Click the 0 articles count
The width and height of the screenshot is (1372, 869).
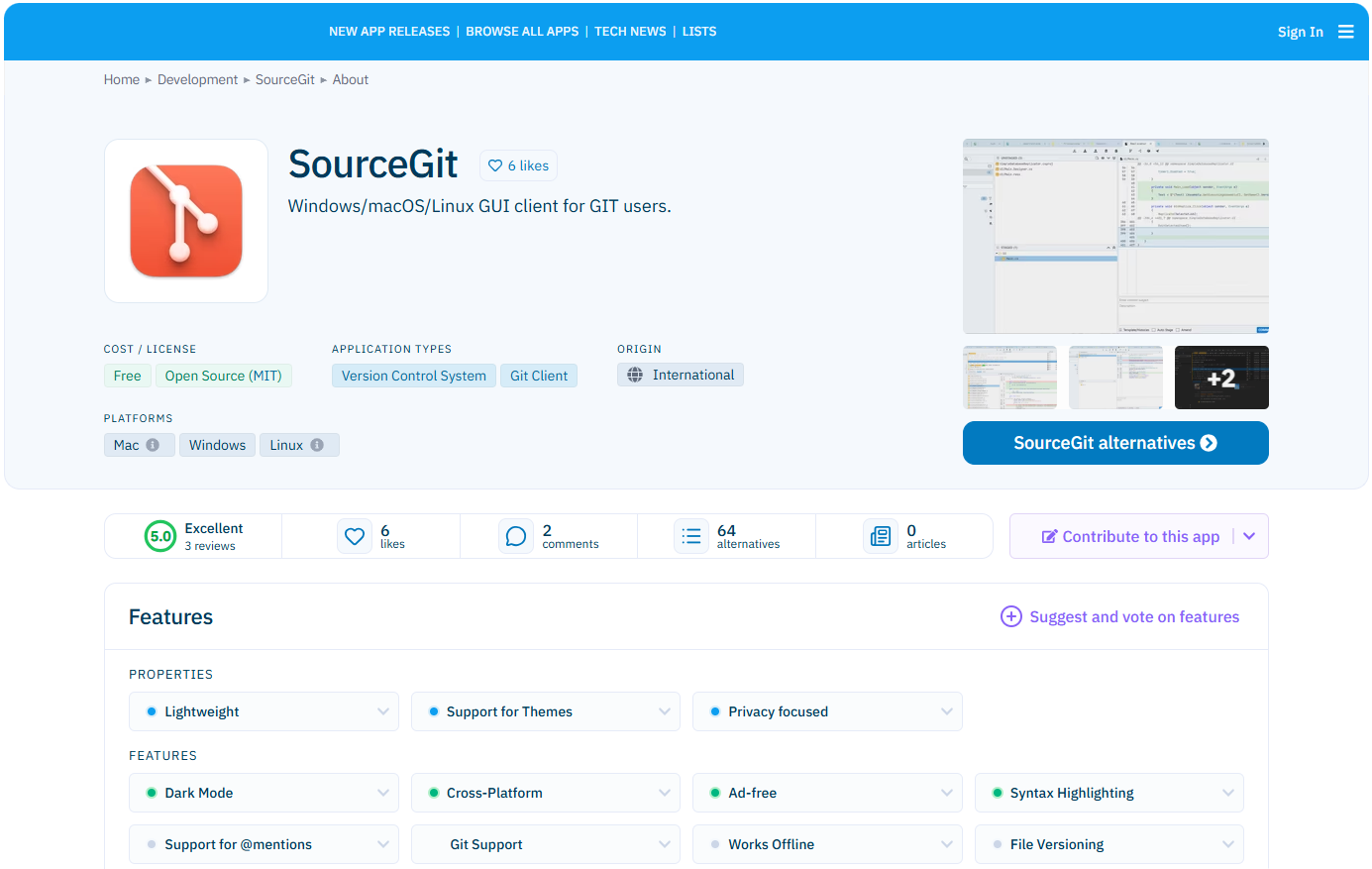tap(925, 536)
